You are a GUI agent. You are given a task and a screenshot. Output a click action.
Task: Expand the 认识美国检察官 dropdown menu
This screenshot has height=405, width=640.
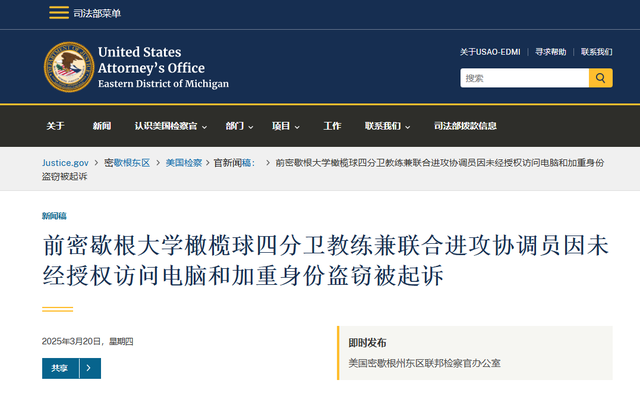tap(171, 126)
